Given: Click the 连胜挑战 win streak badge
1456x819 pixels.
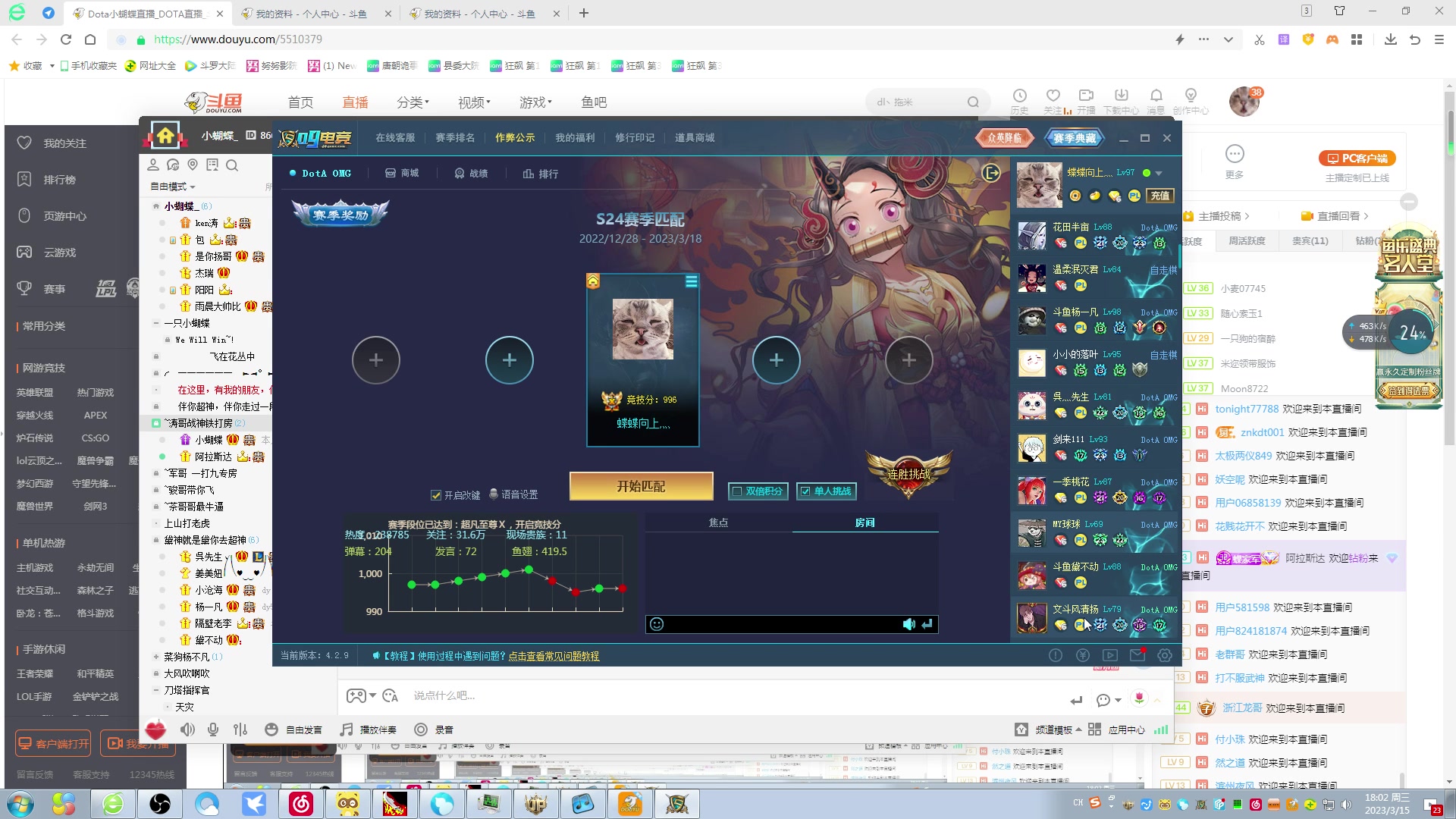Looking at the screenshot, I should pos(908,473).
